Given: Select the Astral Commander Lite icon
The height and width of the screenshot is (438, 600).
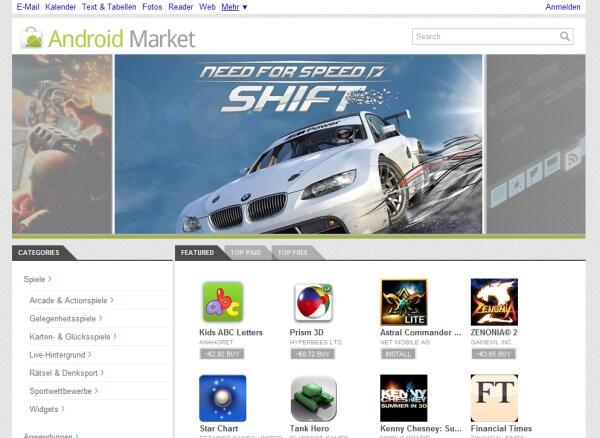Looking at the screenshot, I should point(404,302).
